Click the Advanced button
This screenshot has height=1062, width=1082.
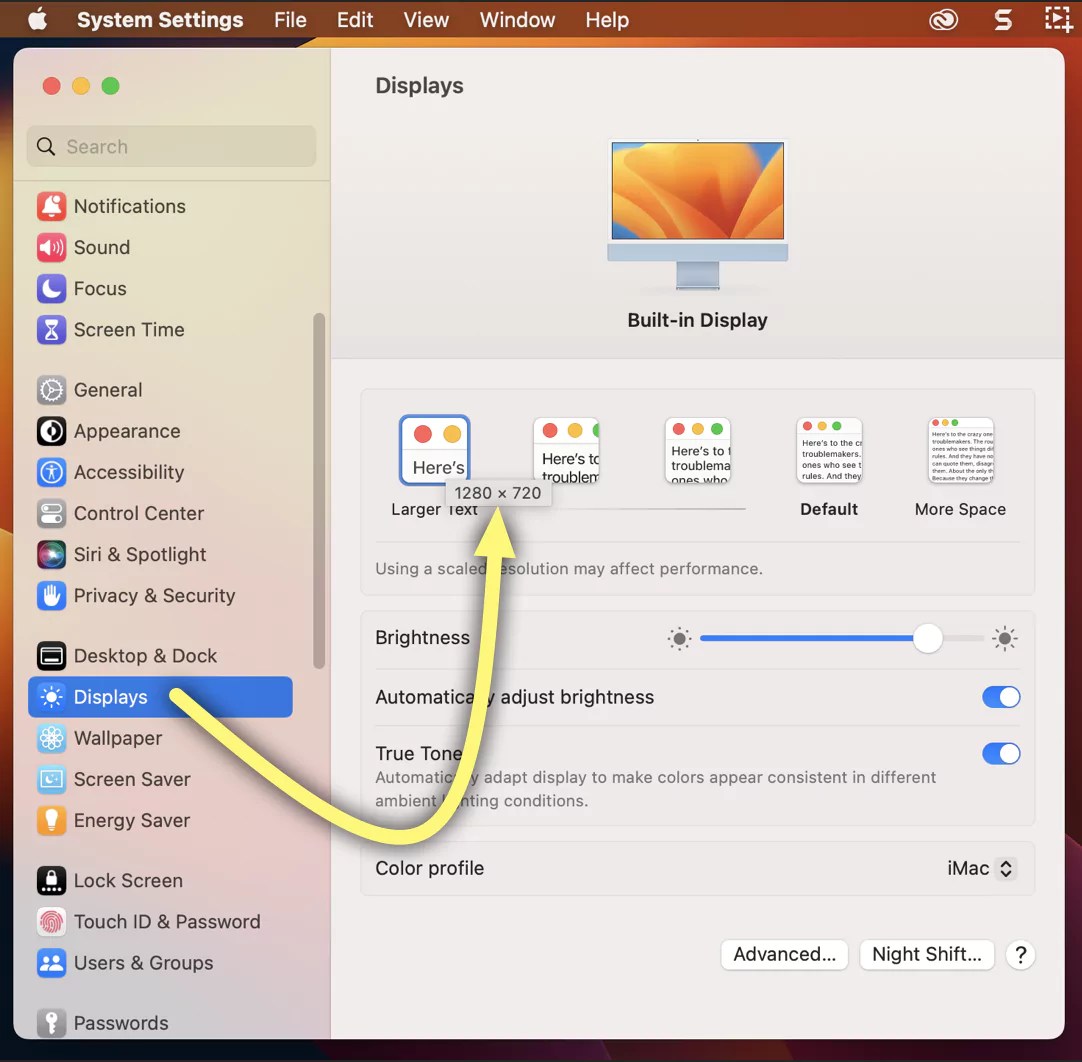(x=784, y=954)
